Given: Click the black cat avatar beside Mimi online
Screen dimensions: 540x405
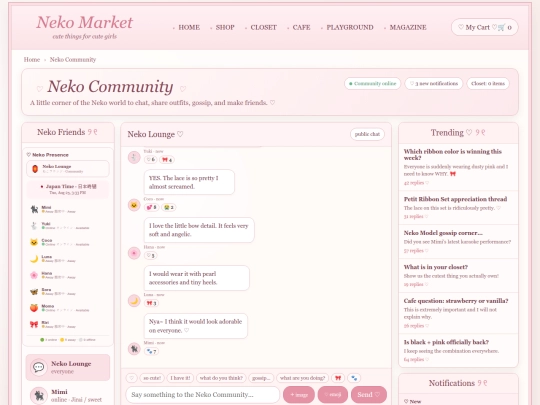Looking at the screenshot, I should point(39,396).
